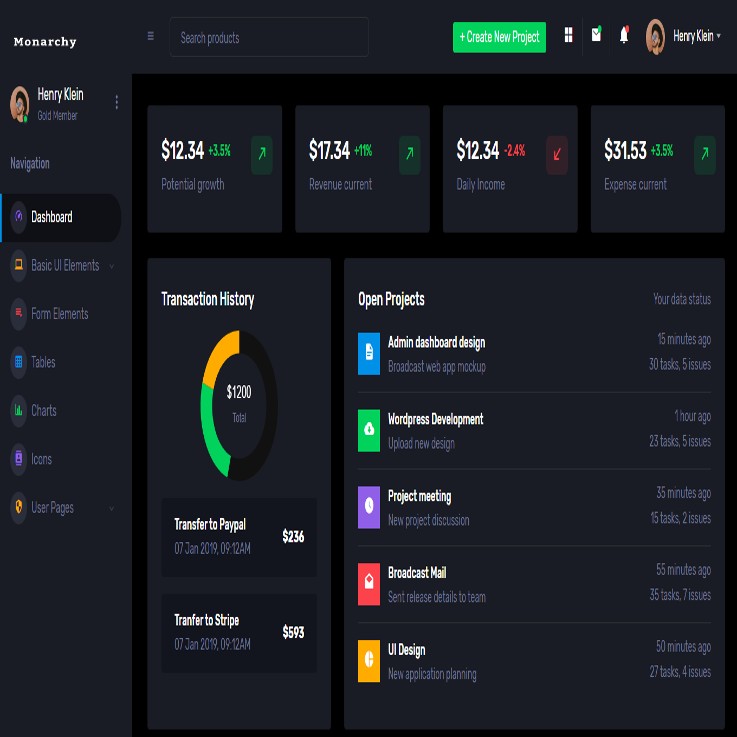This screenshot has width=737, height=737.
Task: Click the yellow pie-chart icon for UI Design
Action: 369,661
